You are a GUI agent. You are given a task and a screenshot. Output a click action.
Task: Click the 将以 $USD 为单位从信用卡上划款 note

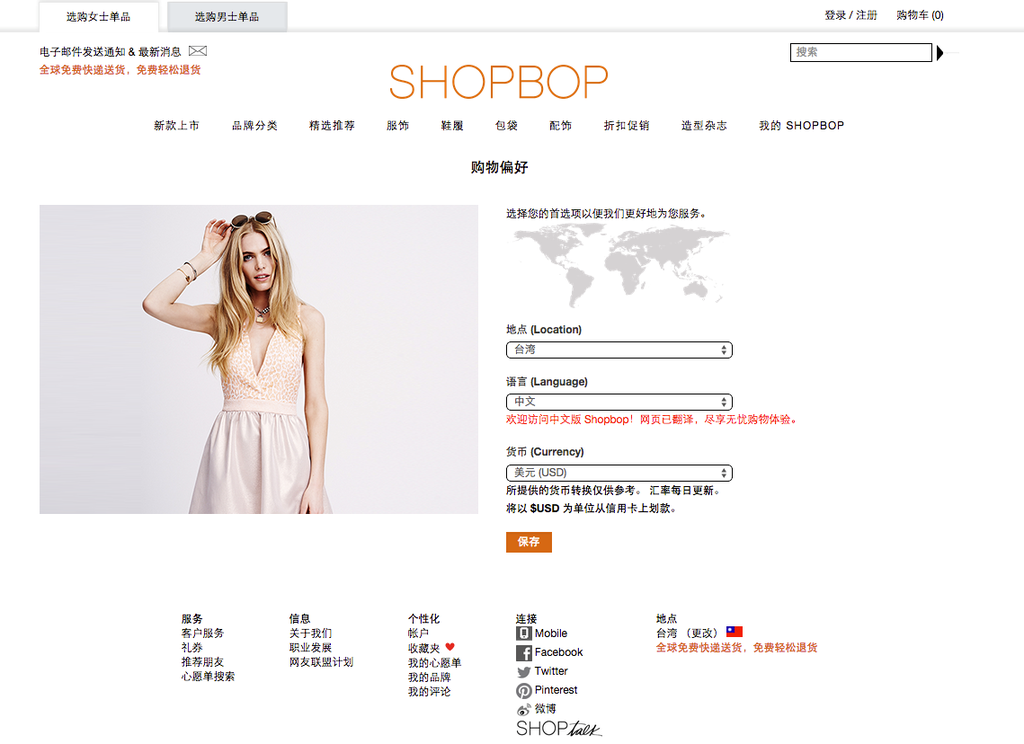[x=591, y=508]
